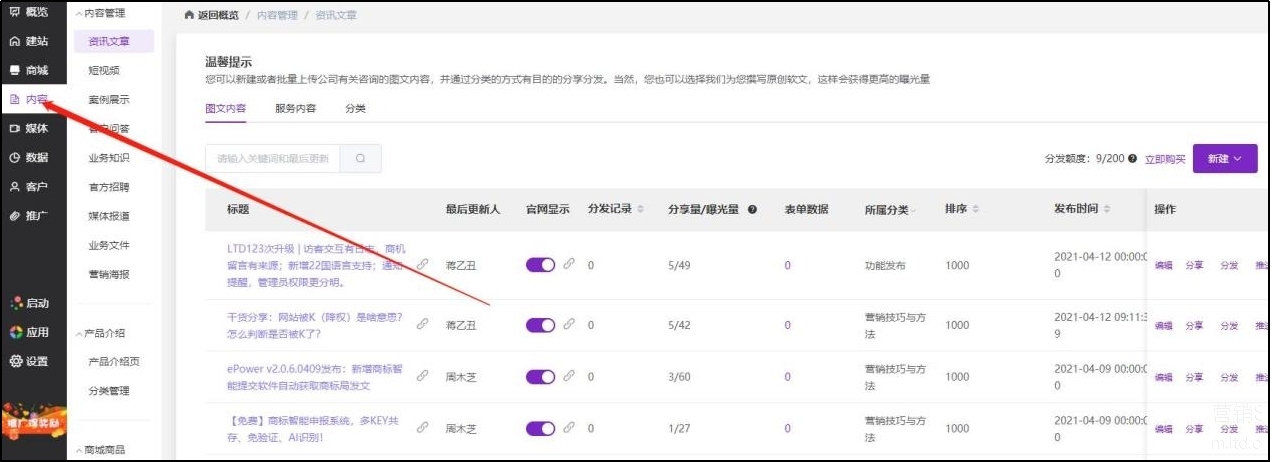Click link icon beside LTD123次升级 title
The height and width of the screenshot is (462, 1272).
422,265
